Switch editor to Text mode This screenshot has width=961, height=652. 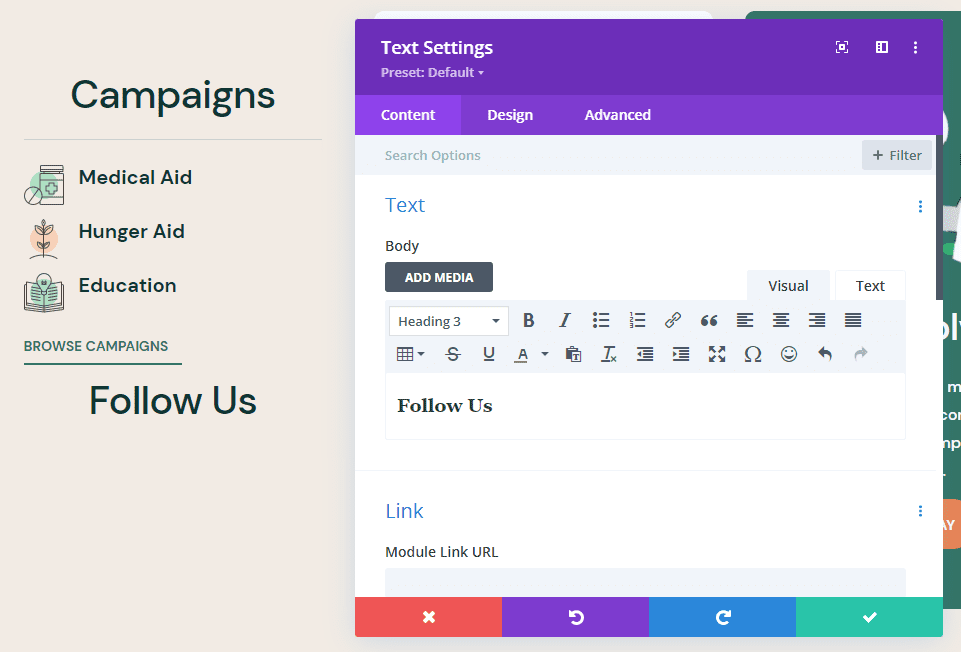(x=869, y=285)
